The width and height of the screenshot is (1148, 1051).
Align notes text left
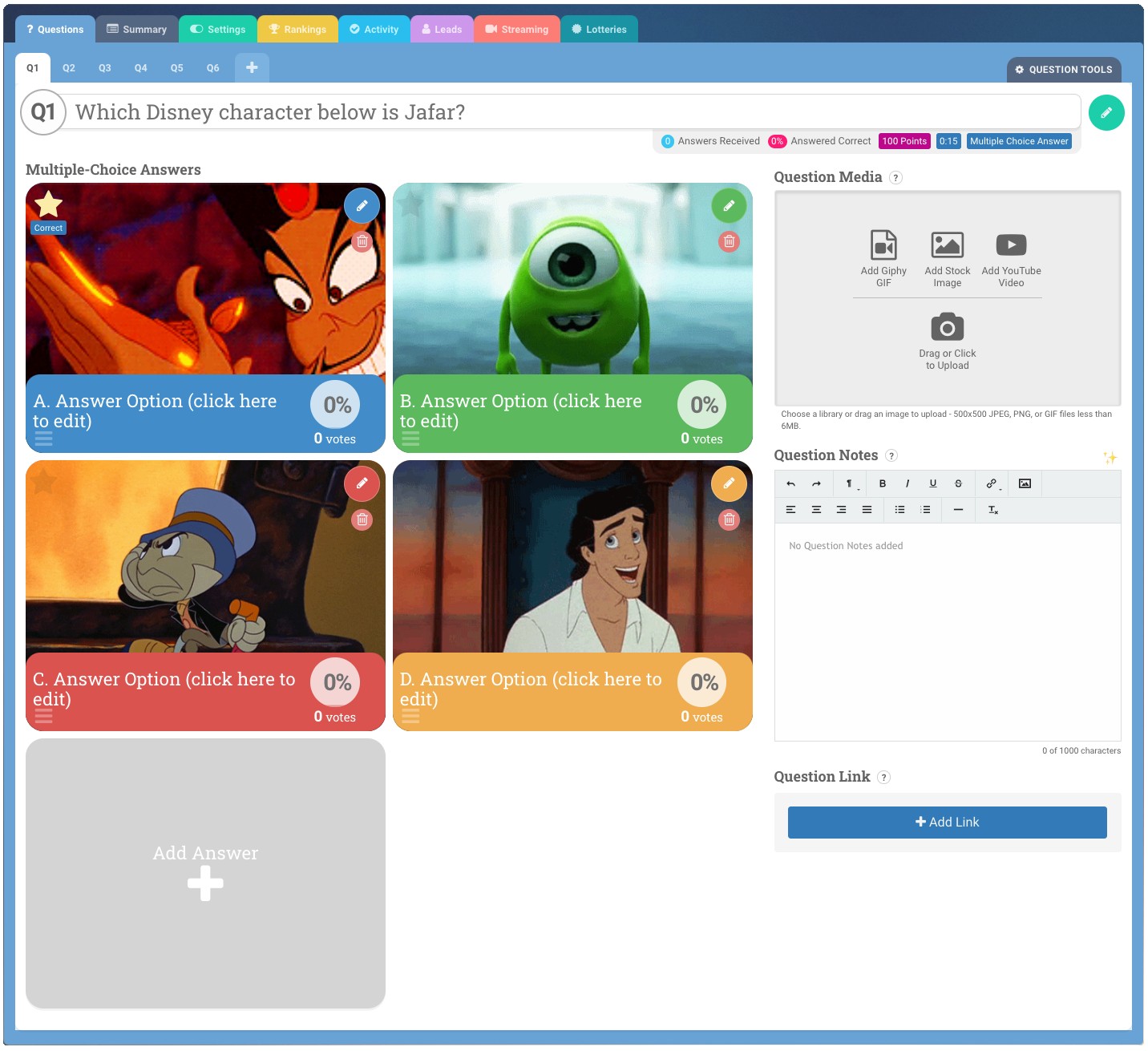(x=790, y=510)
